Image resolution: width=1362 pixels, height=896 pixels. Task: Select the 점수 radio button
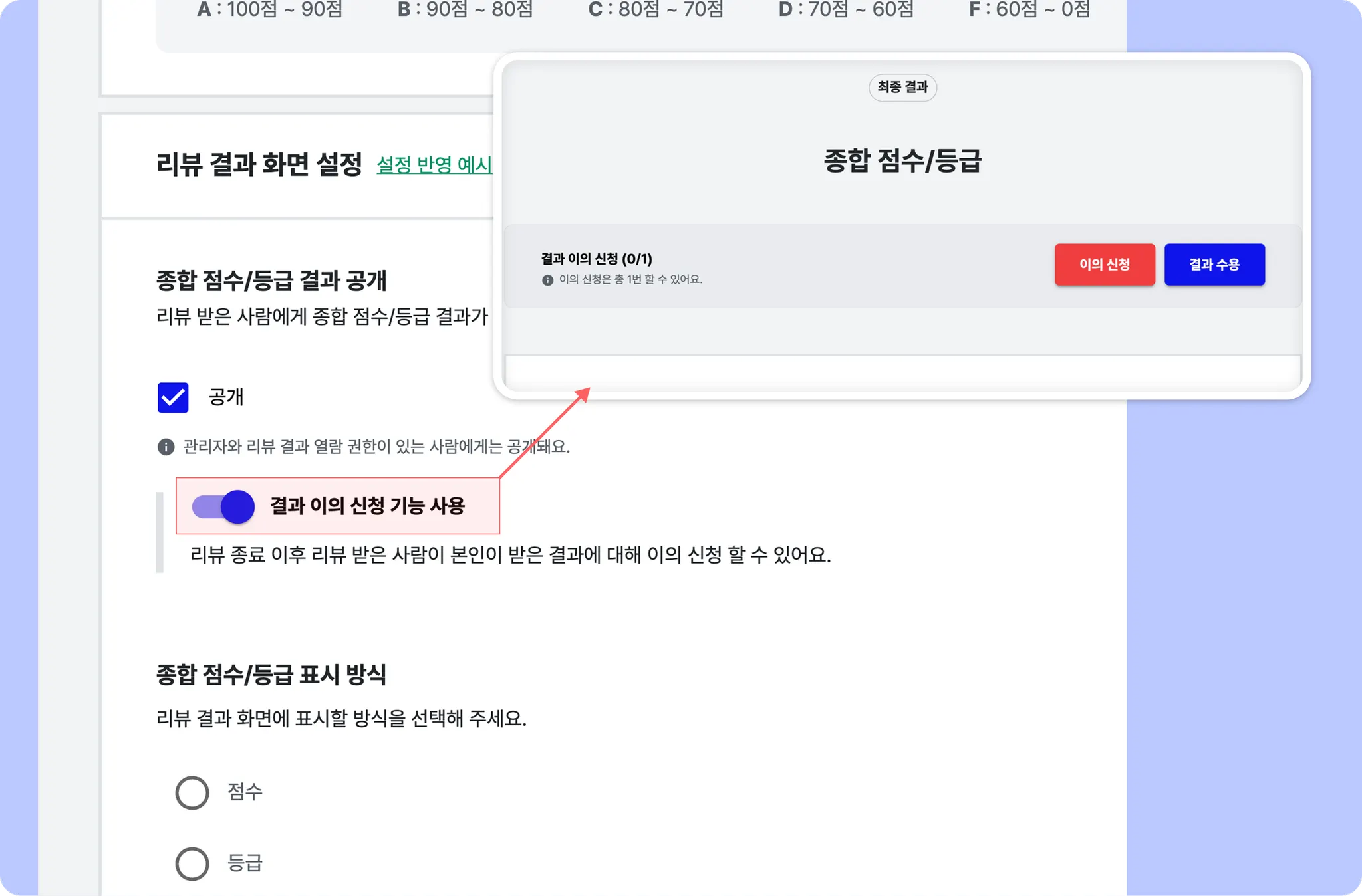(192, 792)
